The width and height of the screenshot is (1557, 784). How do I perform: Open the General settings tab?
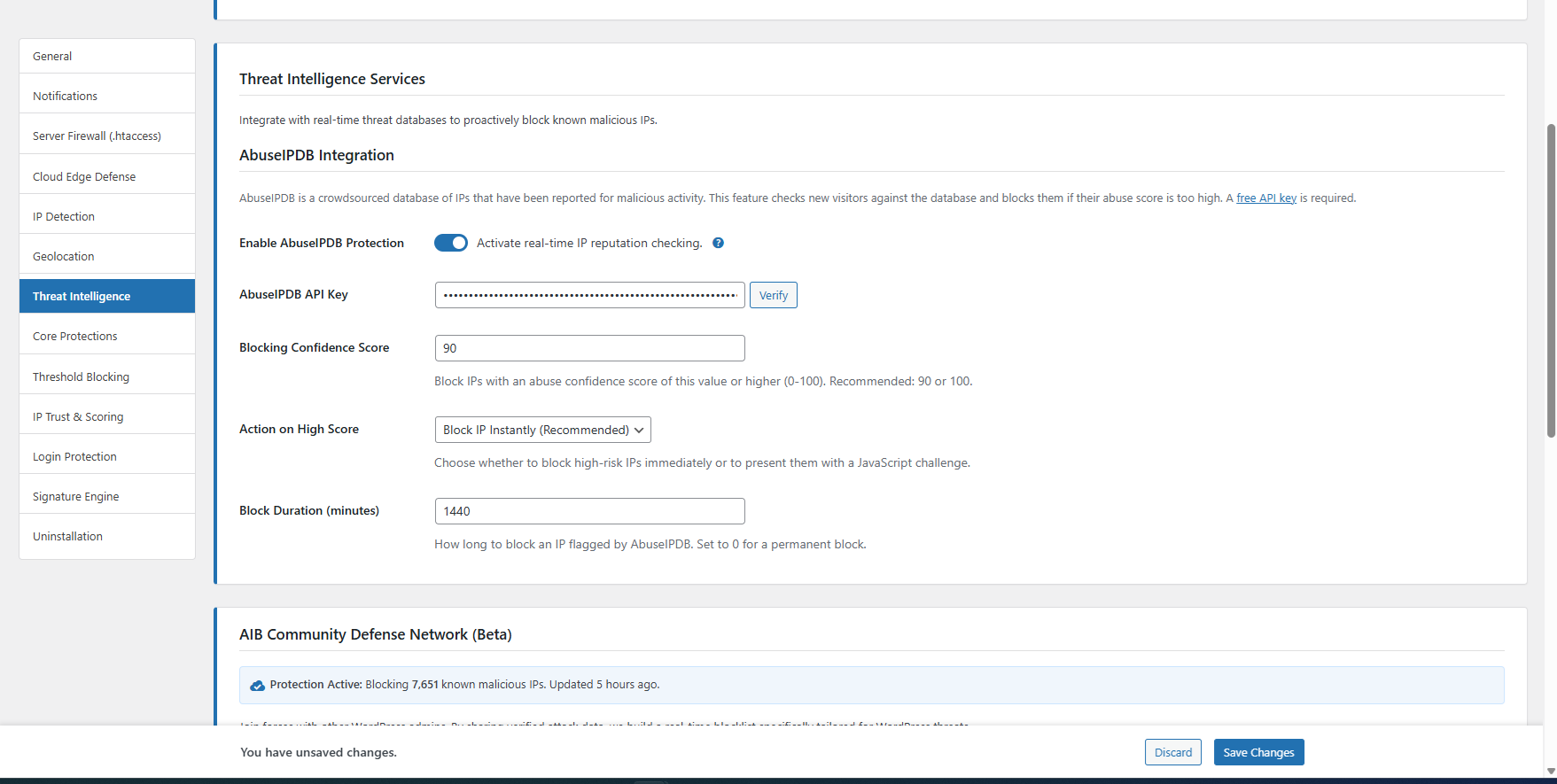pyautogui.click(x=107, y=57)
